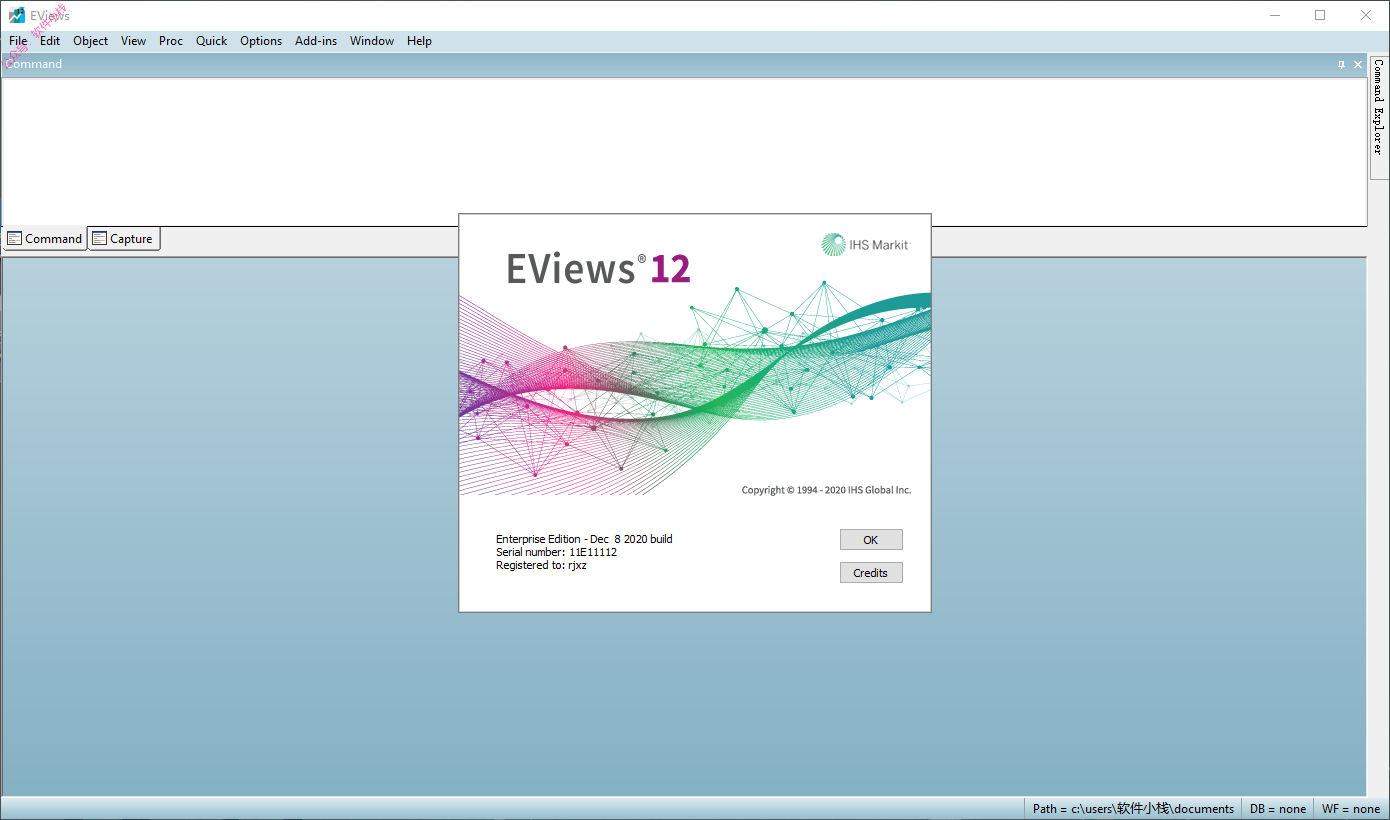Open the View menu
This screenshot has height=820, width=1390.
click(x=133, y=41)
